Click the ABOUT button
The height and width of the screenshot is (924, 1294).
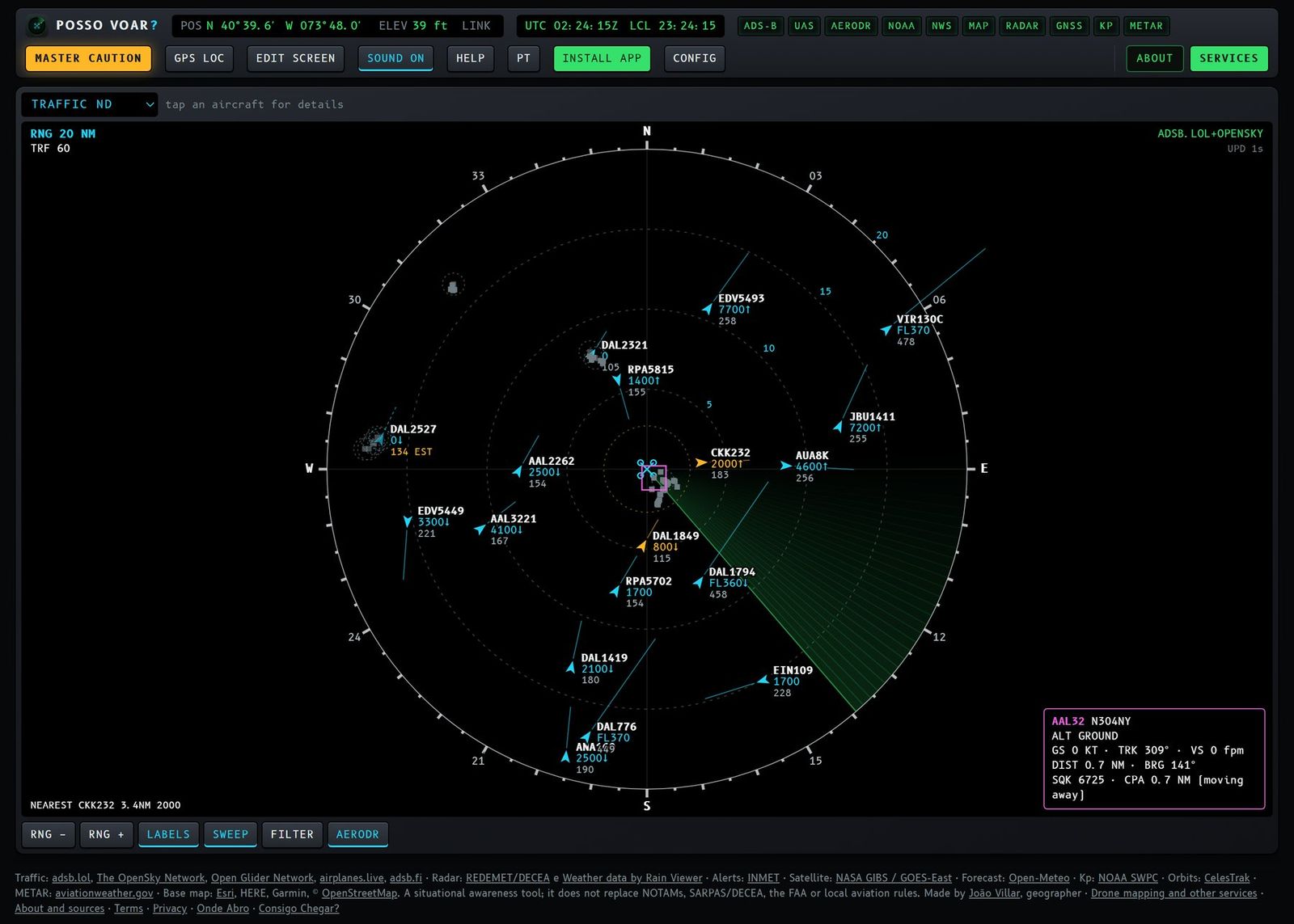pyautogui.click(x=1155, y=58)
